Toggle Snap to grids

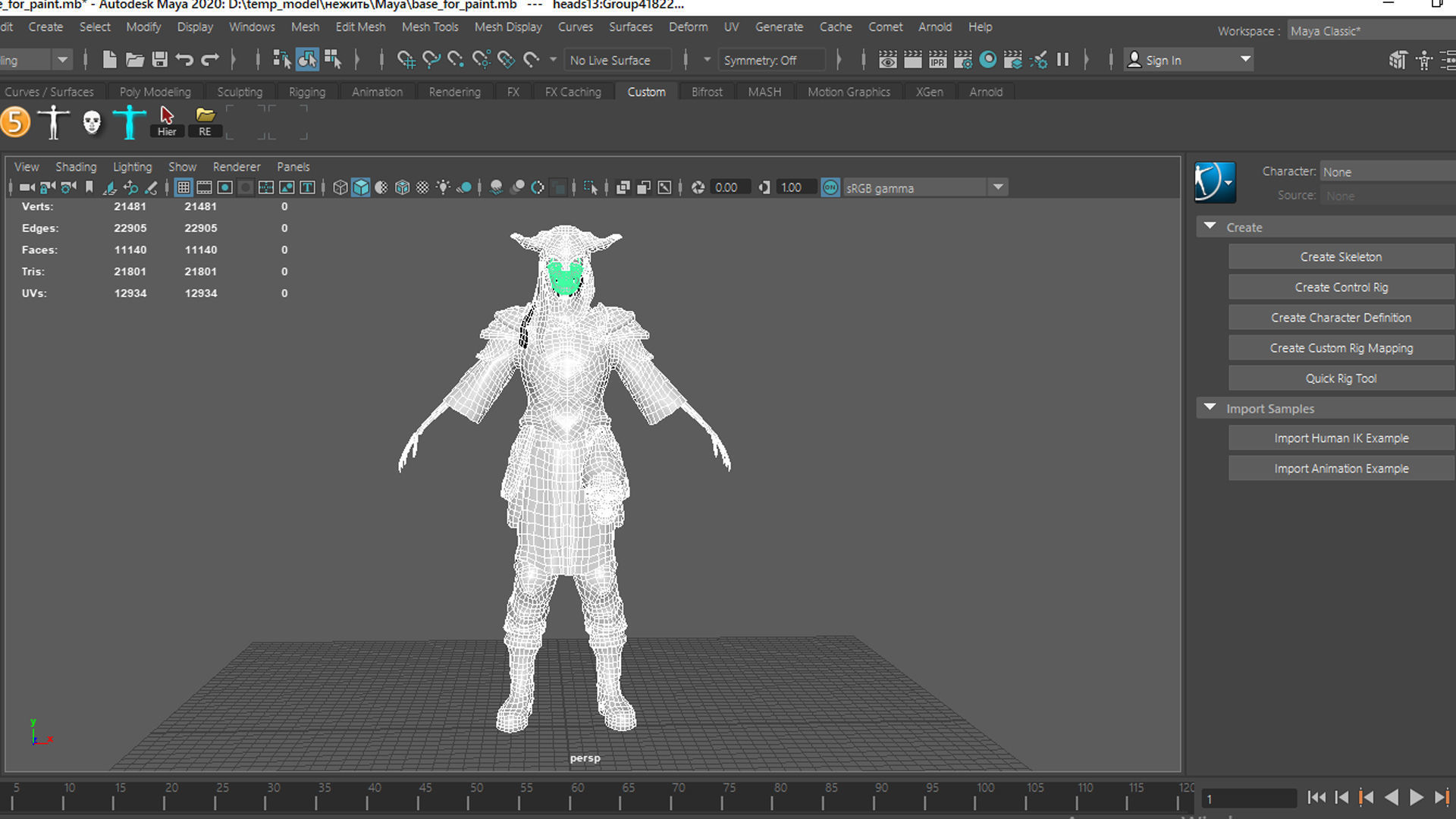click(406, 60)
